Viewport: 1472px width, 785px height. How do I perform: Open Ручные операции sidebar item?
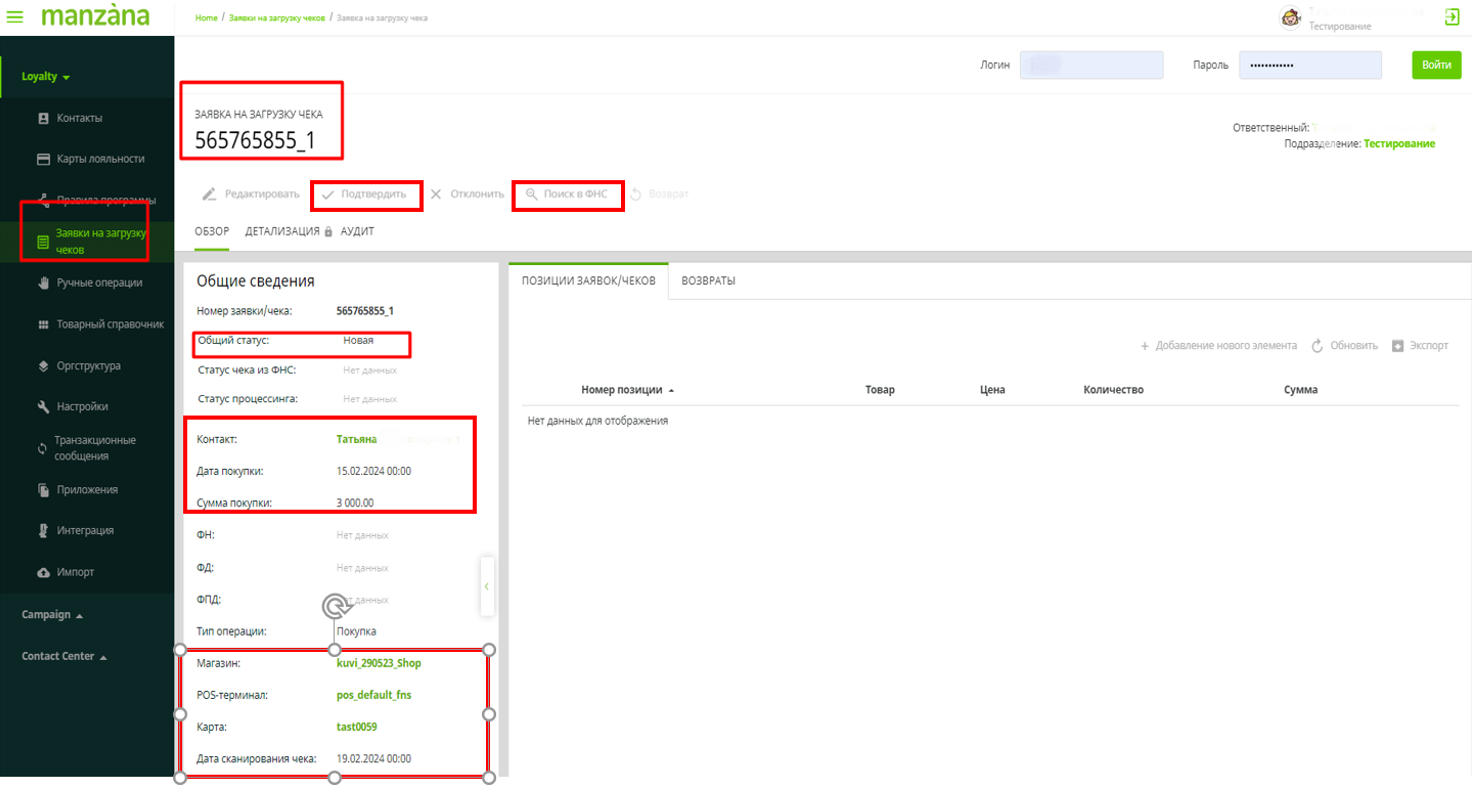[98, 283]
